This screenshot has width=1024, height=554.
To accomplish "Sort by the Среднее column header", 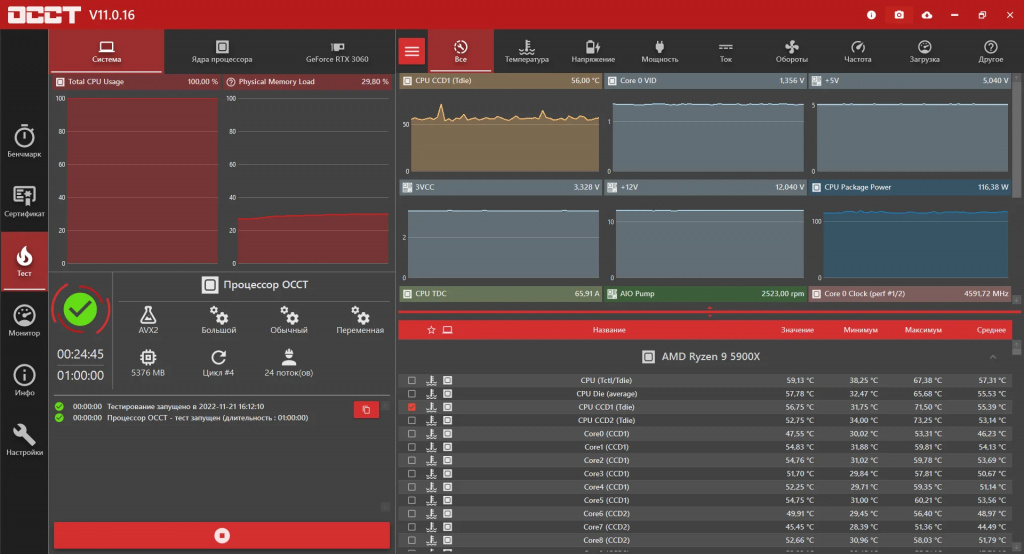I will (991, 330).
